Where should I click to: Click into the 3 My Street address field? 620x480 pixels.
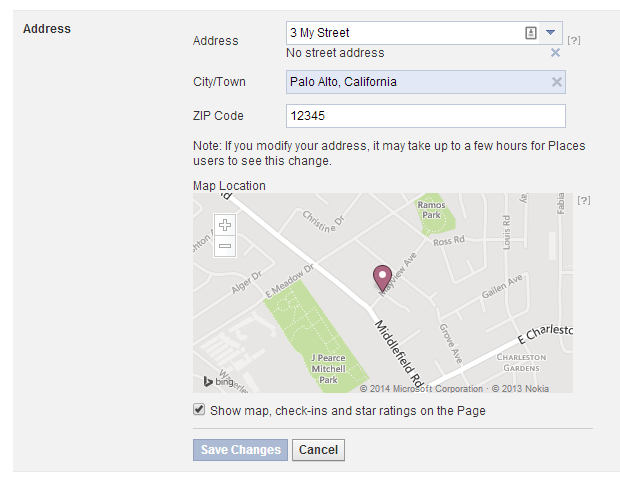point(403,33)
